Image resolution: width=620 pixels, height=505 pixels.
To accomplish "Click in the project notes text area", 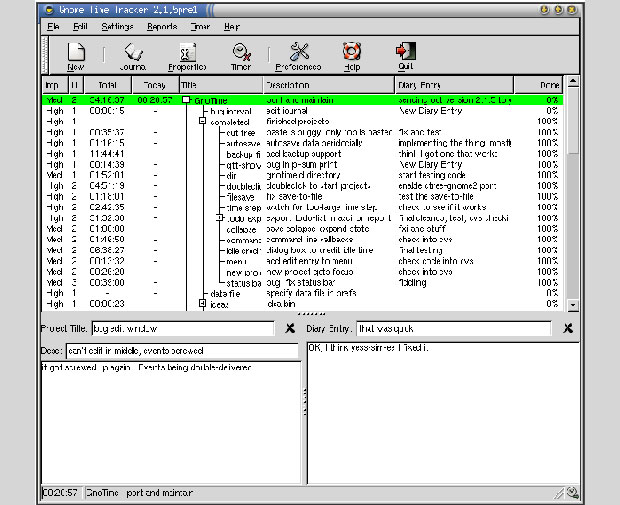I will [171, 422].
